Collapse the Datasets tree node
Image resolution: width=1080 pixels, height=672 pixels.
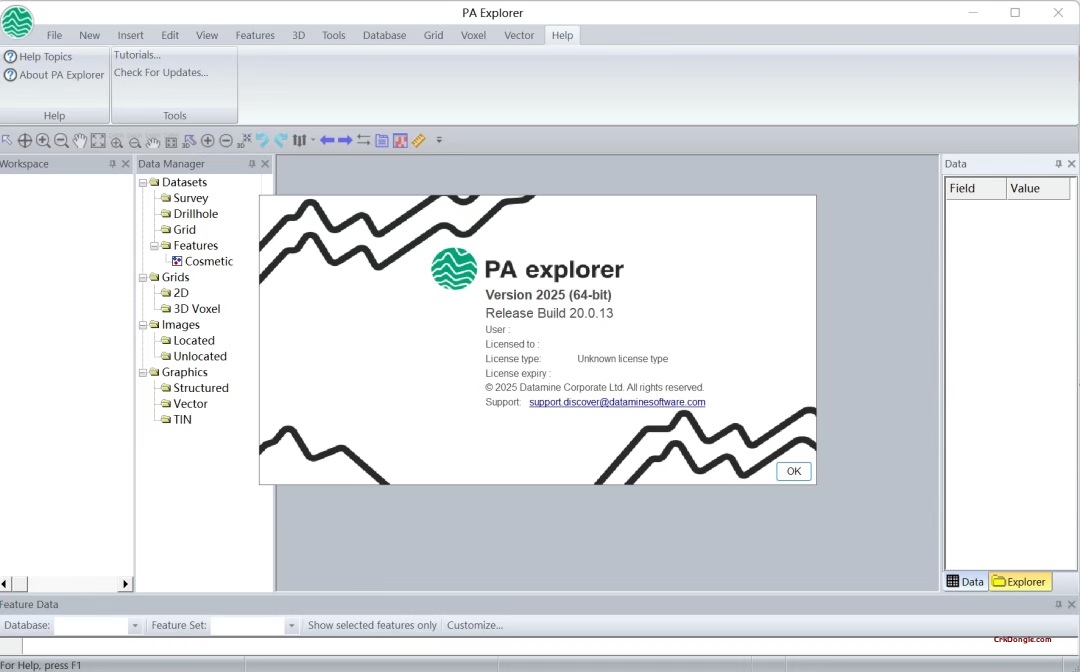[x=143, y=182]
